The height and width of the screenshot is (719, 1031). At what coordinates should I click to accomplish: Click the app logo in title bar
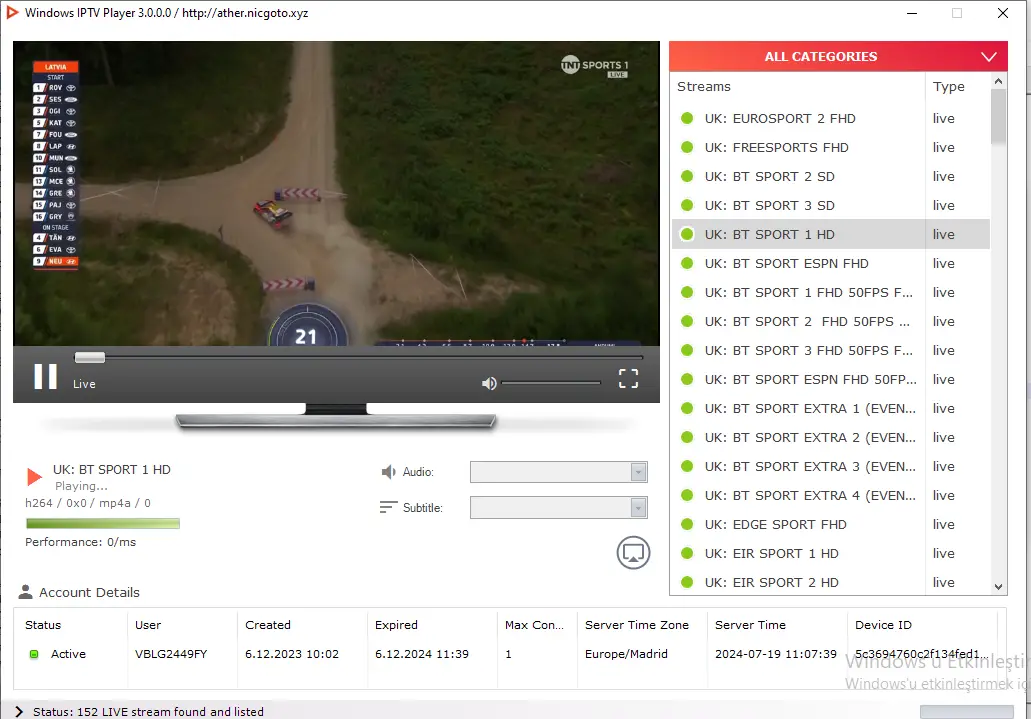click(x=12, y=12)
